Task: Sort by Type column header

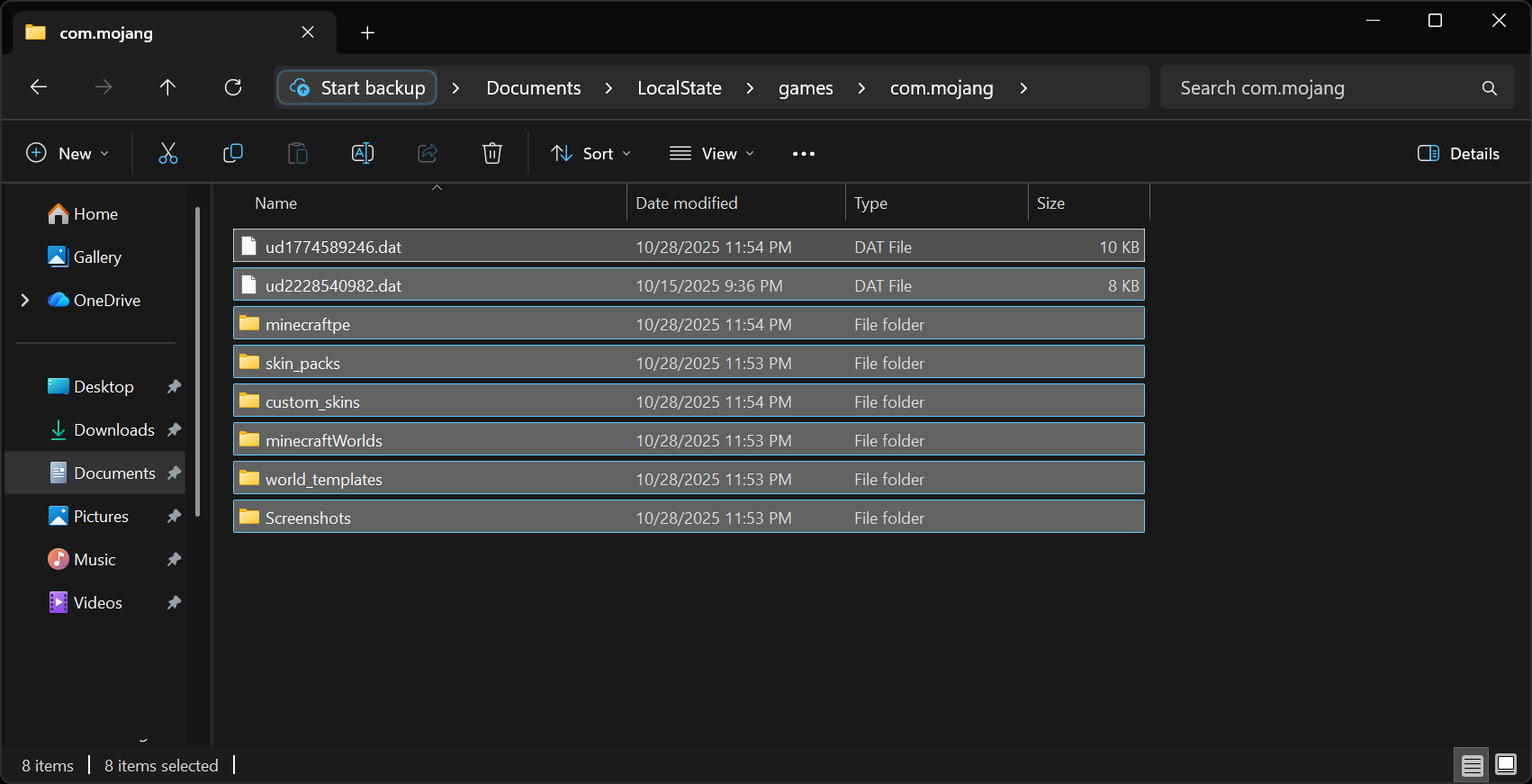Action: point(937,203)
